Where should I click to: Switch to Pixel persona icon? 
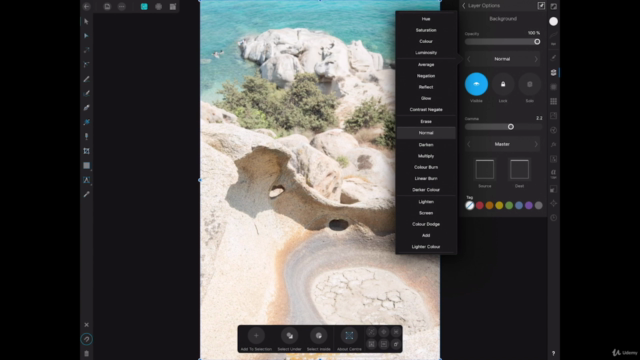click(x=158, y=7)
